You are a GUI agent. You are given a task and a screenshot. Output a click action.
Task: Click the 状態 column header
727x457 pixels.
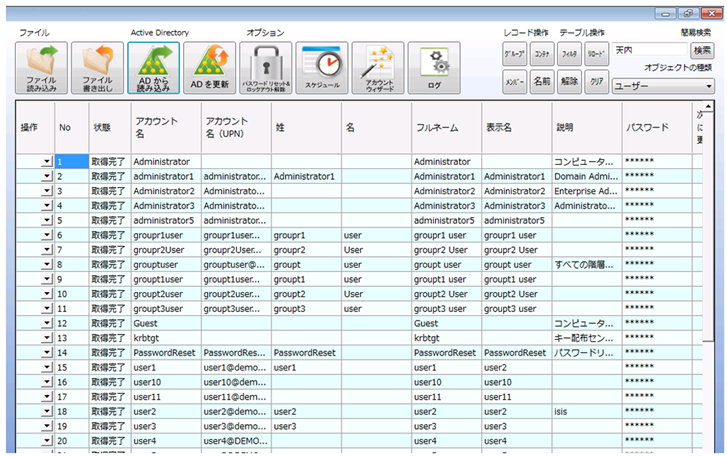[x=110, y=127]
